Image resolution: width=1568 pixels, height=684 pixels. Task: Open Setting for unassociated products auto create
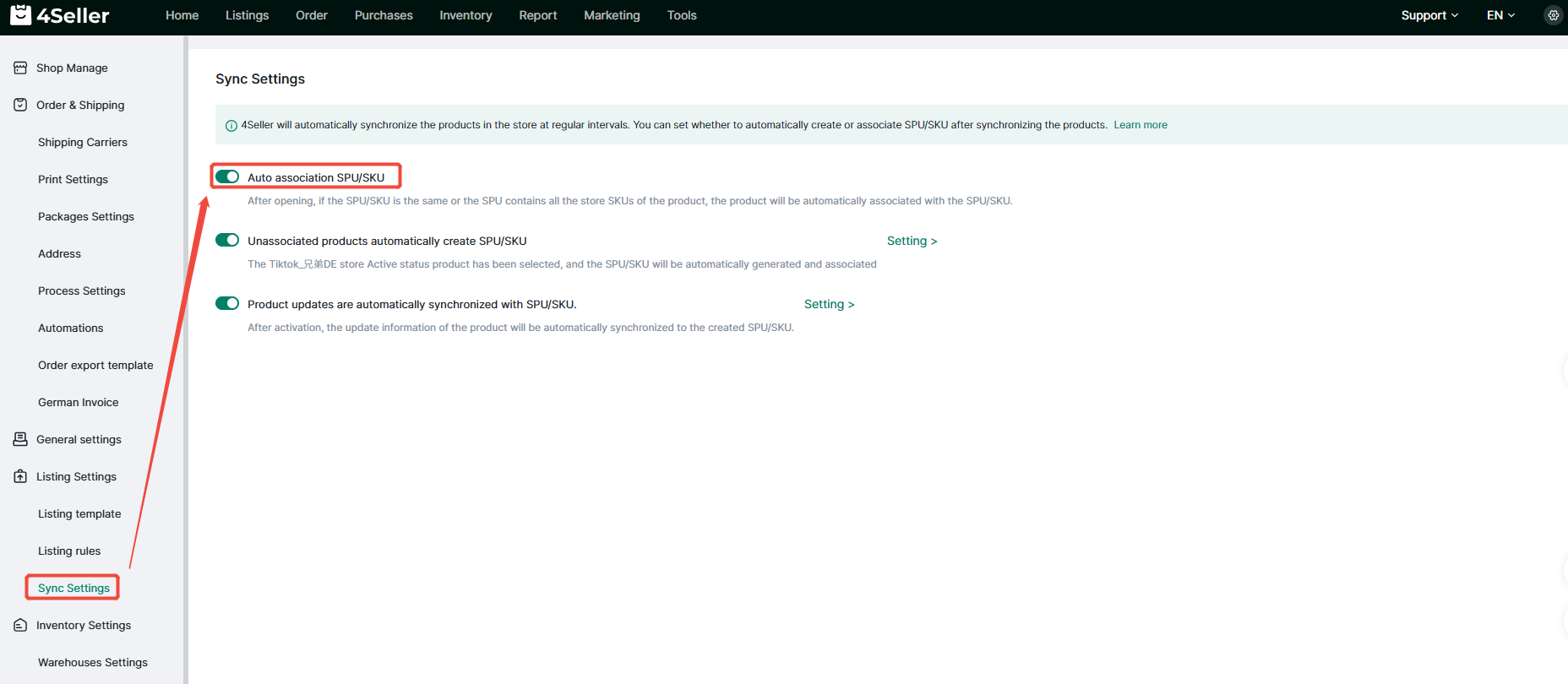tap(912, 241)
